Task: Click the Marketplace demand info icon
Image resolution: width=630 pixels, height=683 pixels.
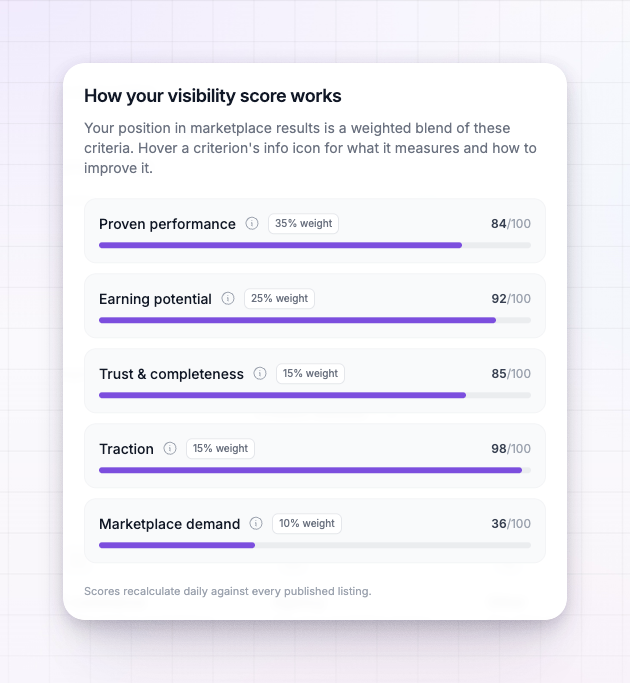Action: click(256, 523)
